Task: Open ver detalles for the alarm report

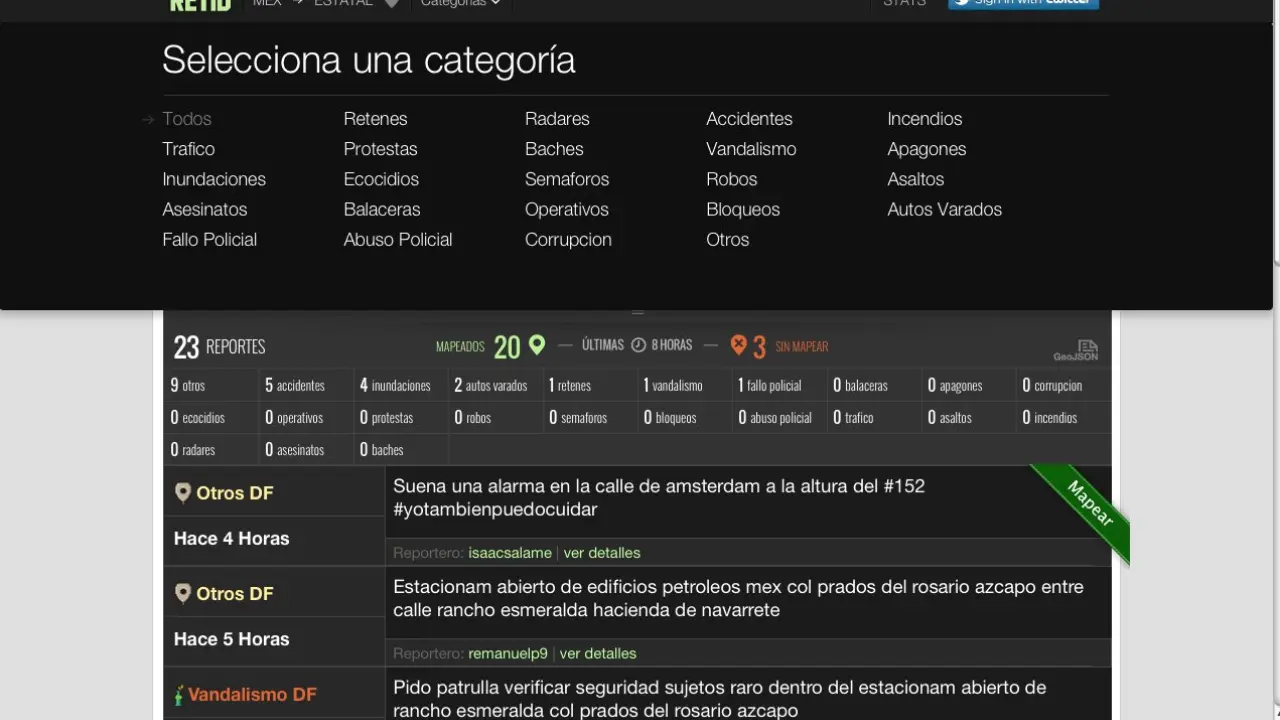Action: pos(602,553)
